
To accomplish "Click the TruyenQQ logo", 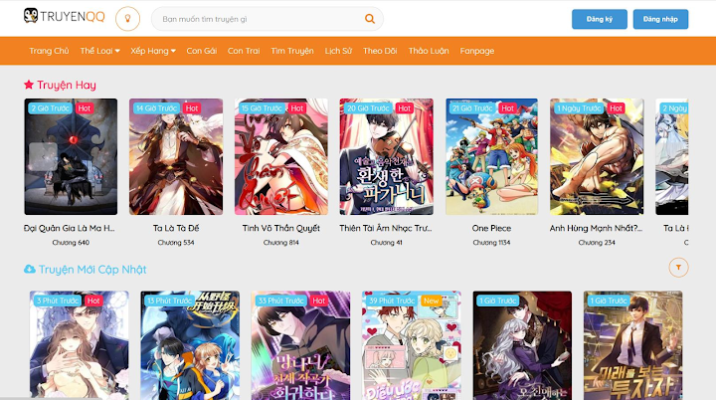I will [x=64, y=18].
